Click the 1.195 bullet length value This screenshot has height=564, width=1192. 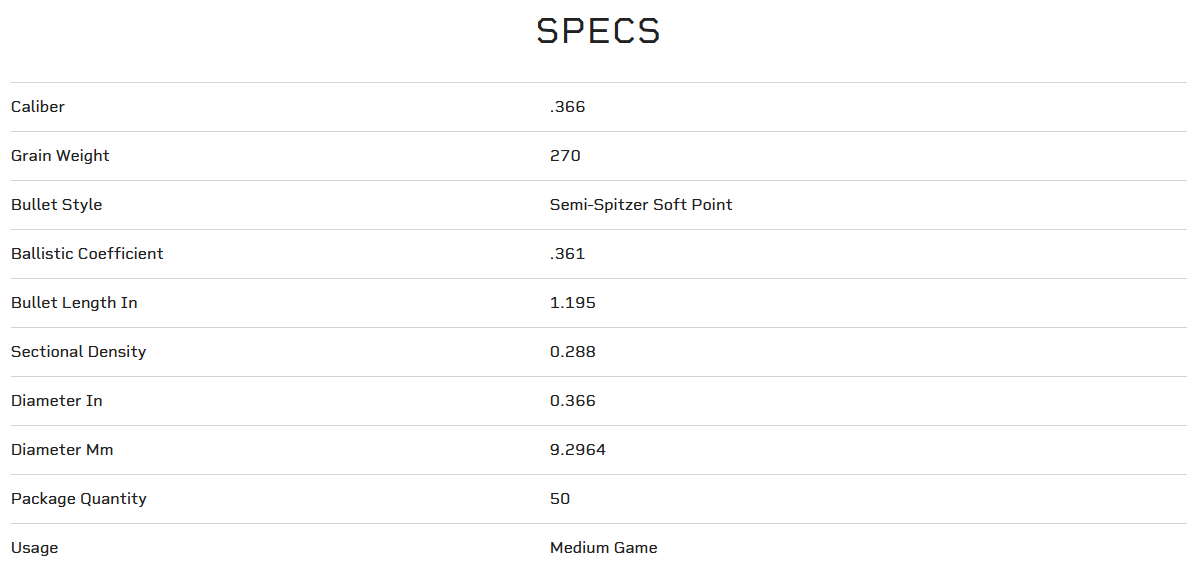(x=572, y=303)
